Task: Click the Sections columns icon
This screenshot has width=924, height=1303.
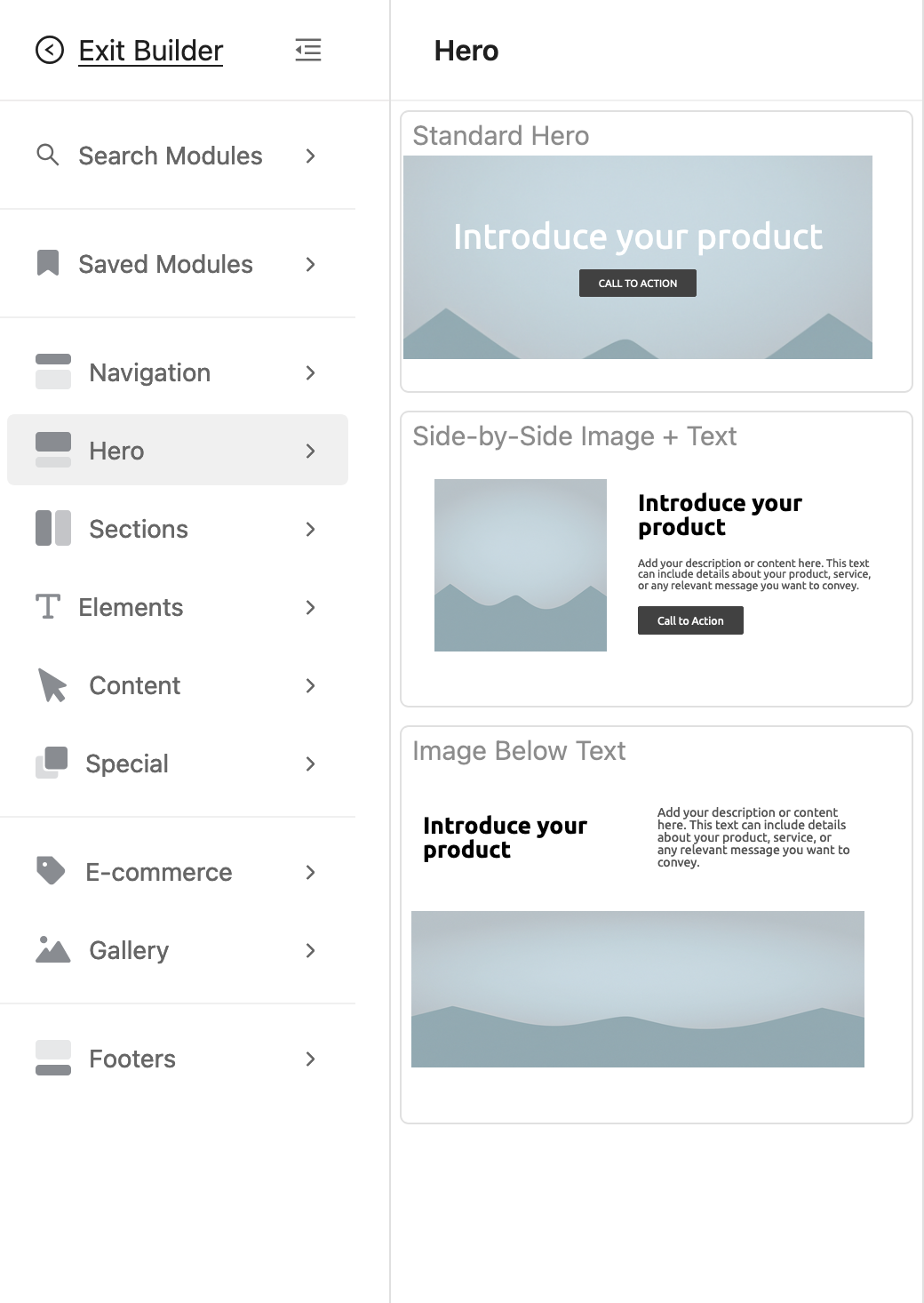Action: [x=53, y=528]
